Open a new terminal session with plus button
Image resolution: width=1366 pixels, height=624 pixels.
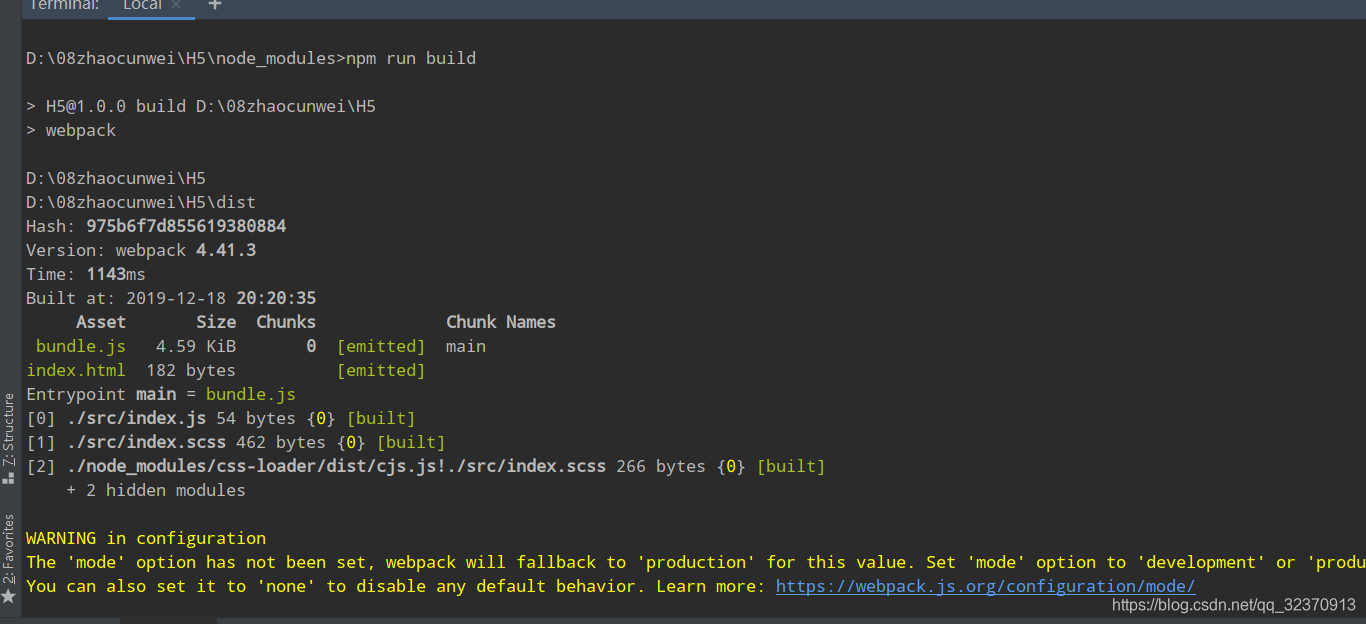click(215, 5)
